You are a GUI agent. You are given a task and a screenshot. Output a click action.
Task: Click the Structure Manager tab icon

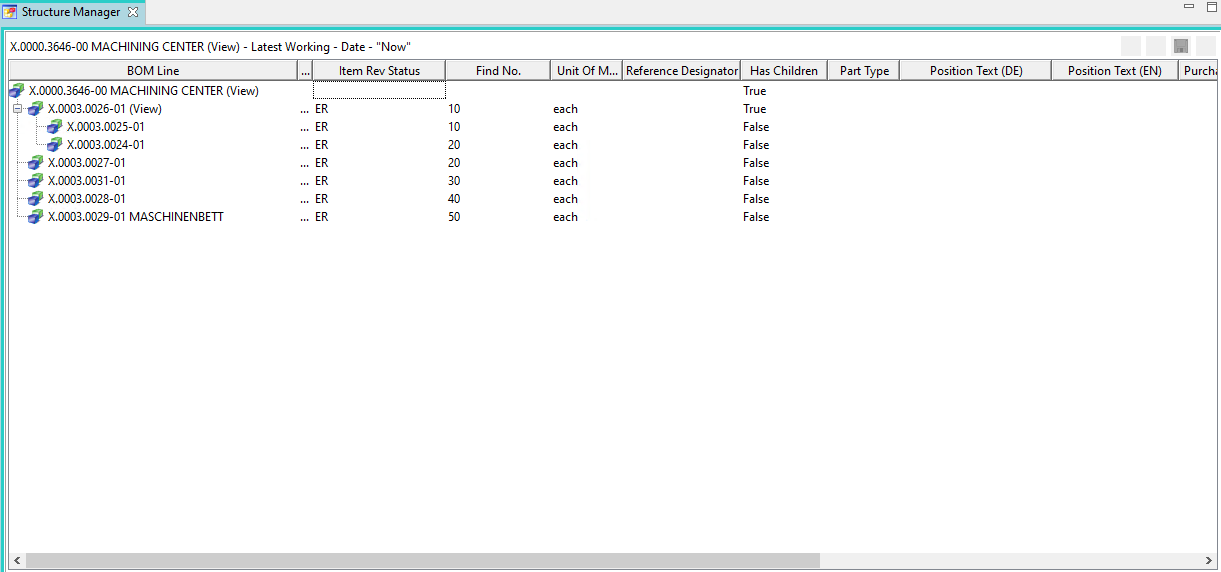(x=11, y=13)
